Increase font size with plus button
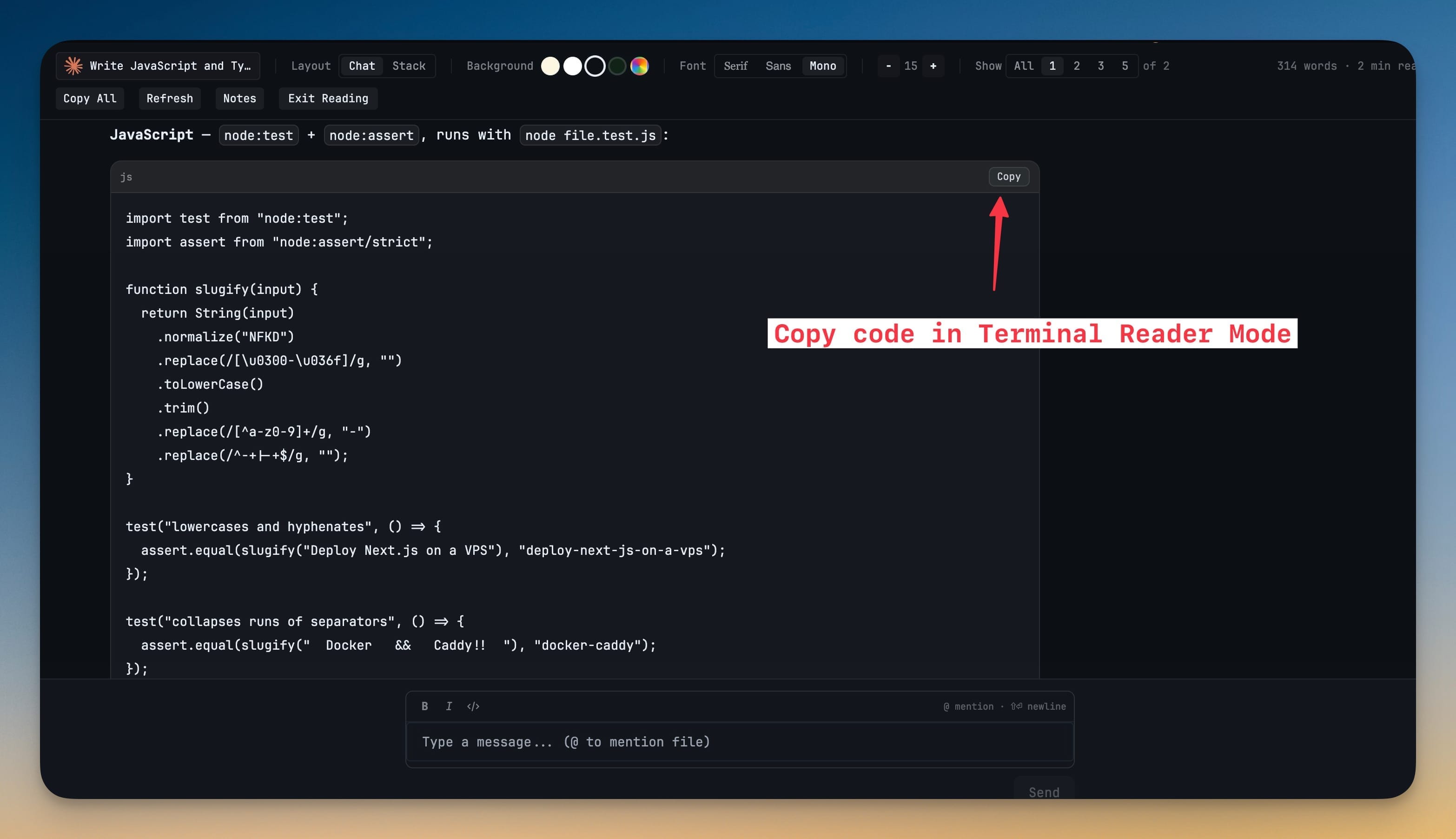The width and height of the screenshot is (1456, 839). (x=933, y=66)
